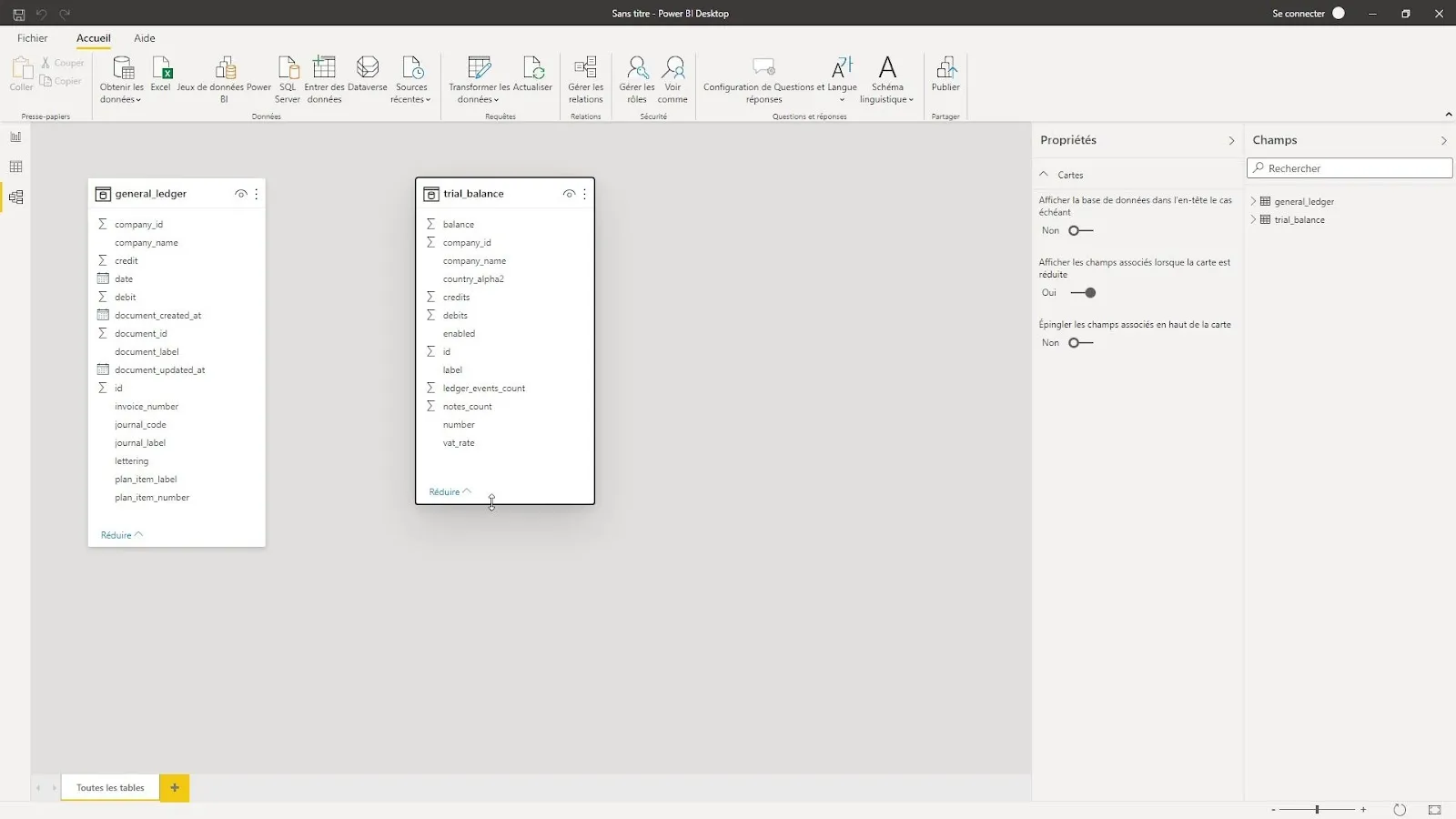The height and width of the screenshot is (819, 1456).
Task: Toggle database display in card header switch
Action: click(1080, 231)
